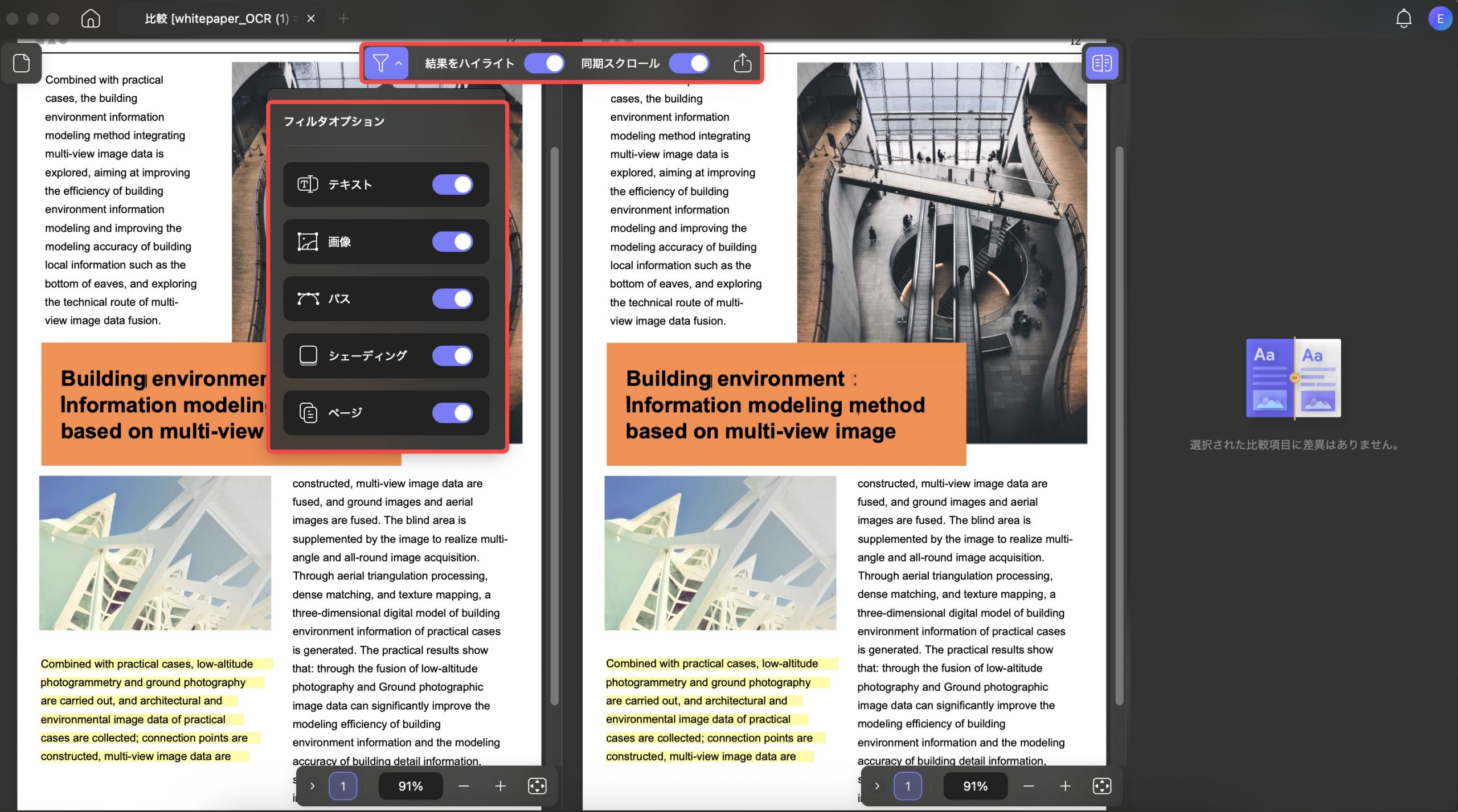The width and height of the screenshot is (1458, 812).
Task: Click the 選択された比較項目に差異はありません message
Action: point(1295,445)
